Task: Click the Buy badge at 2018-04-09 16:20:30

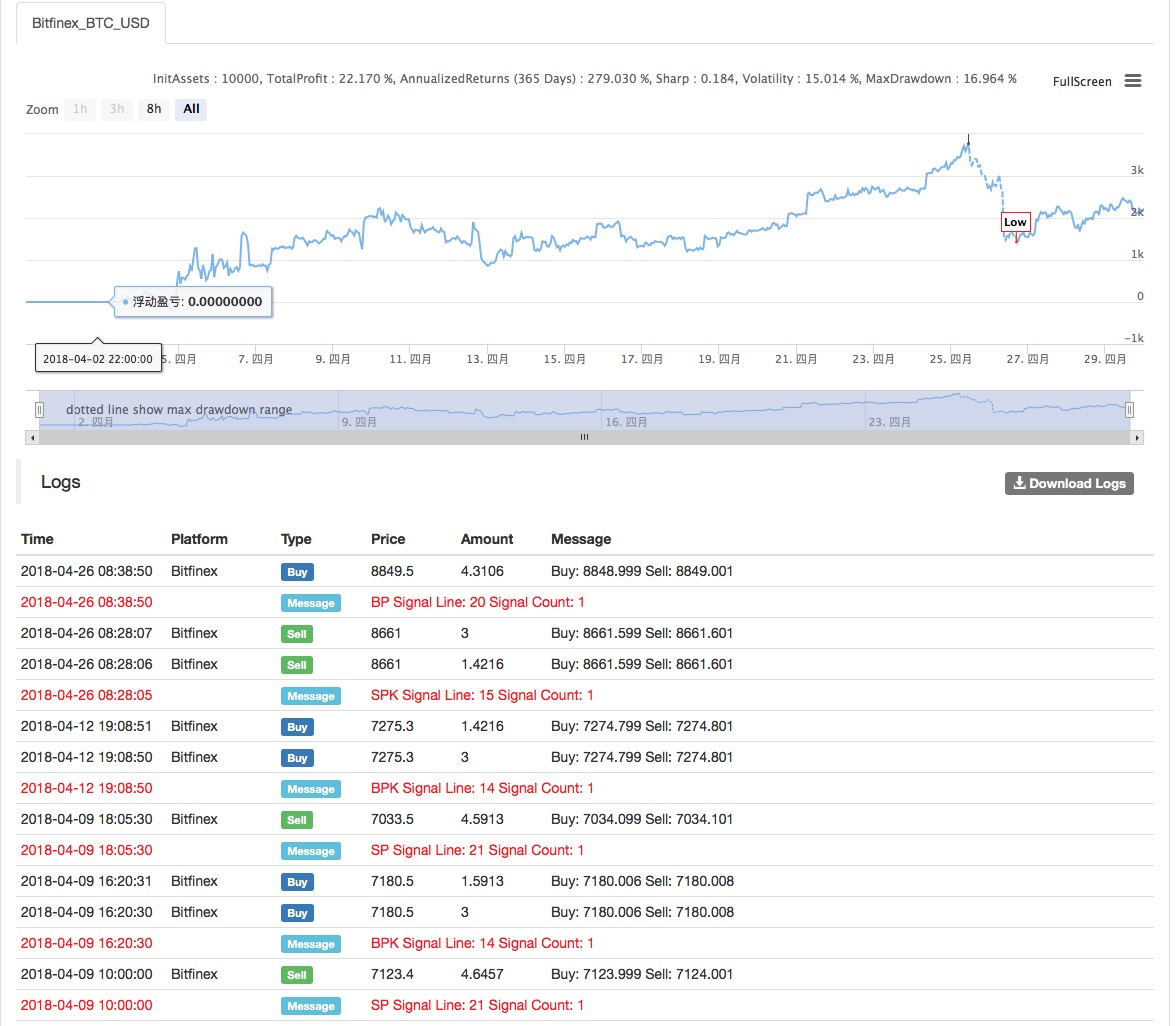Action: [x=297, y=914]
